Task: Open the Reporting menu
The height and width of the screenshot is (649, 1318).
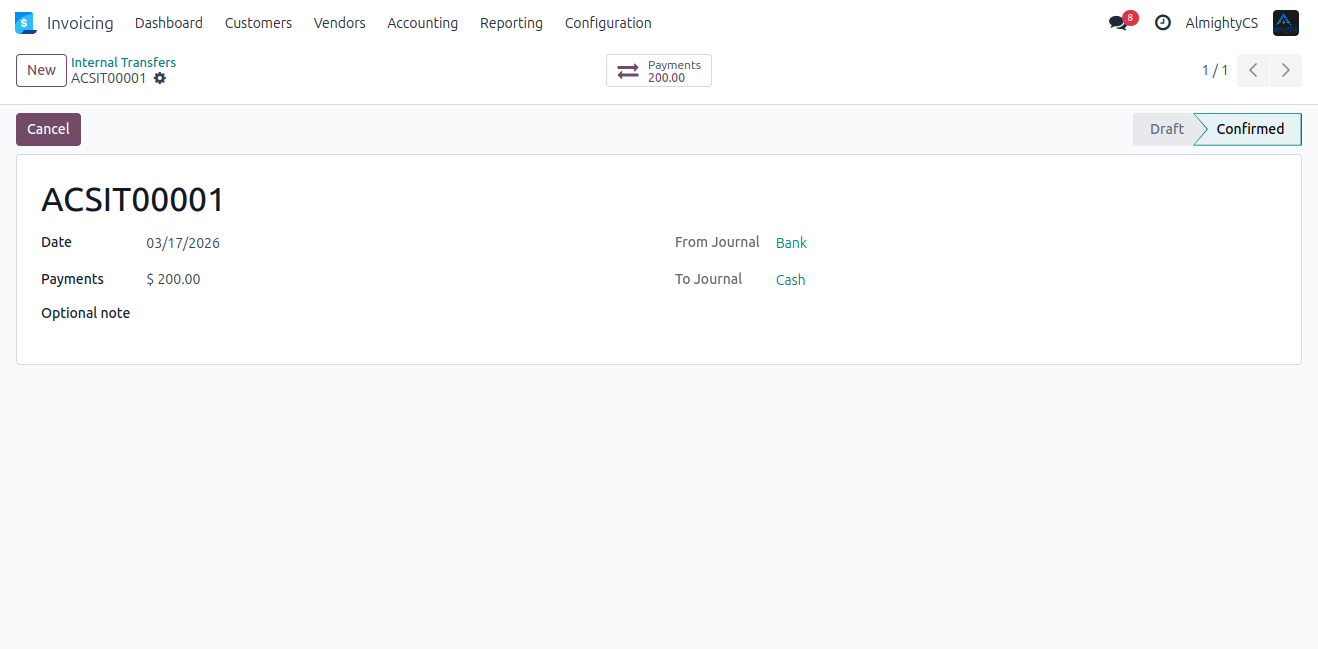Action: point(511,23)
